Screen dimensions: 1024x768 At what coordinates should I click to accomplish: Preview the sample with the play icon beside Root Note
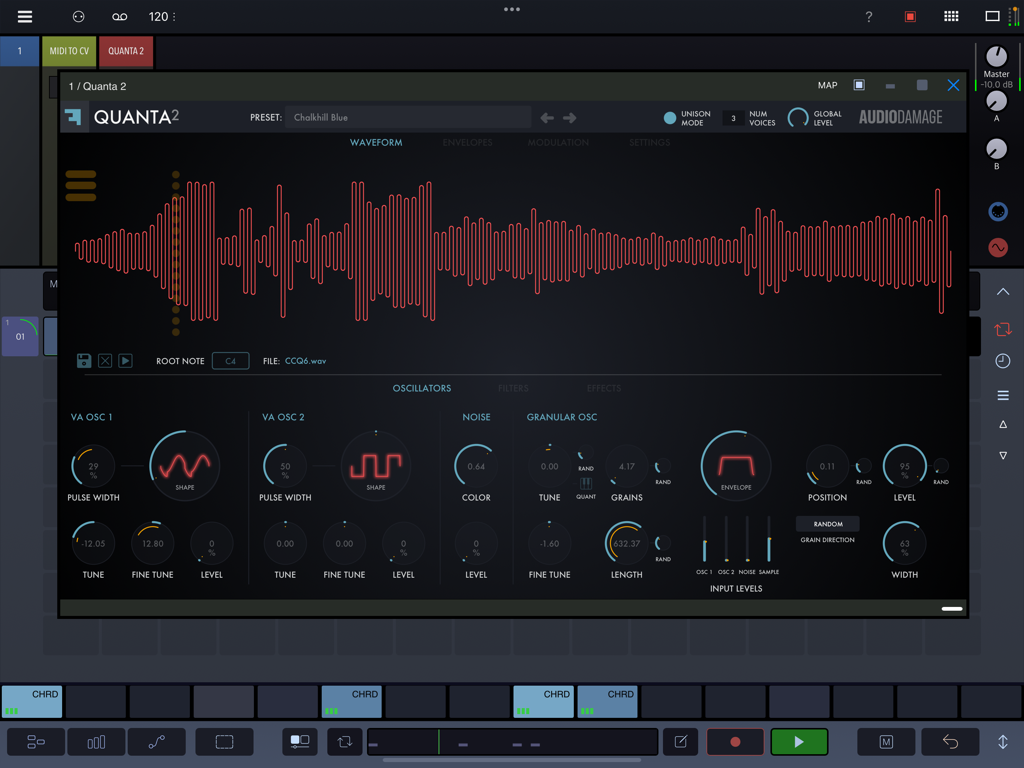pos(125,360)
